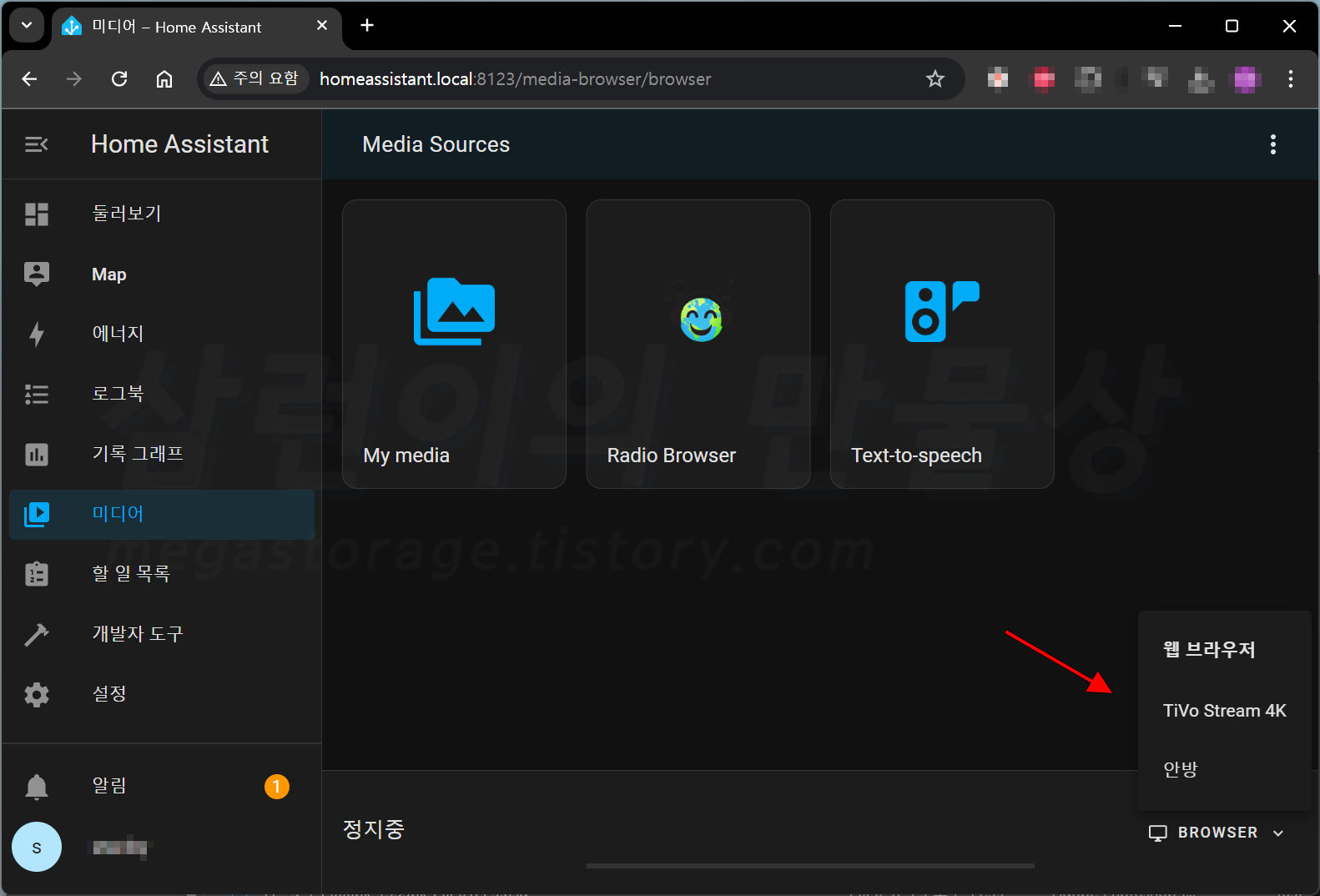Click the Media Sources header title
The height and width of the screenshot is (896, 1320).
coord(436,144)
